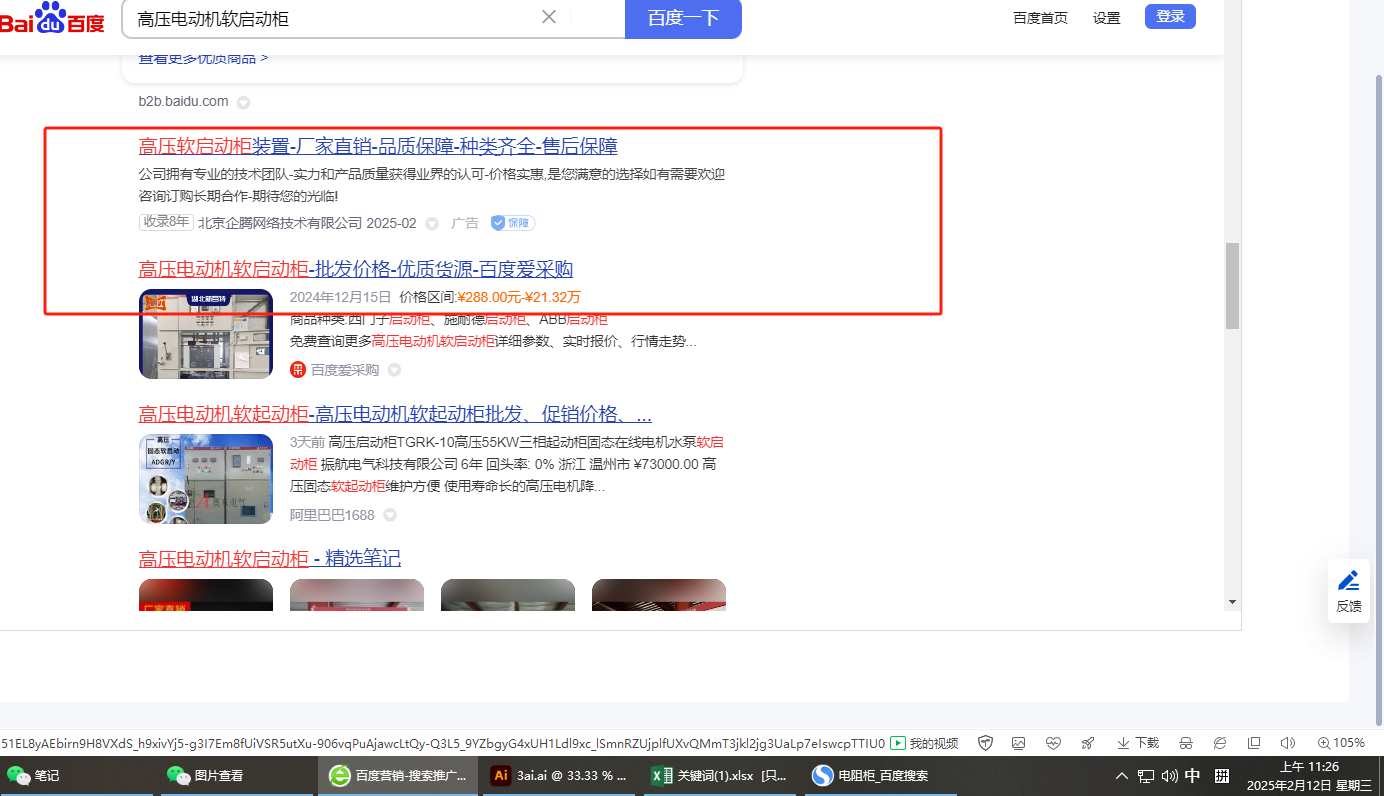Screen dimensions: 1384x796
Task: Show hidden system tray icons
Action: pyautogui.click(x=1122, y=776)
